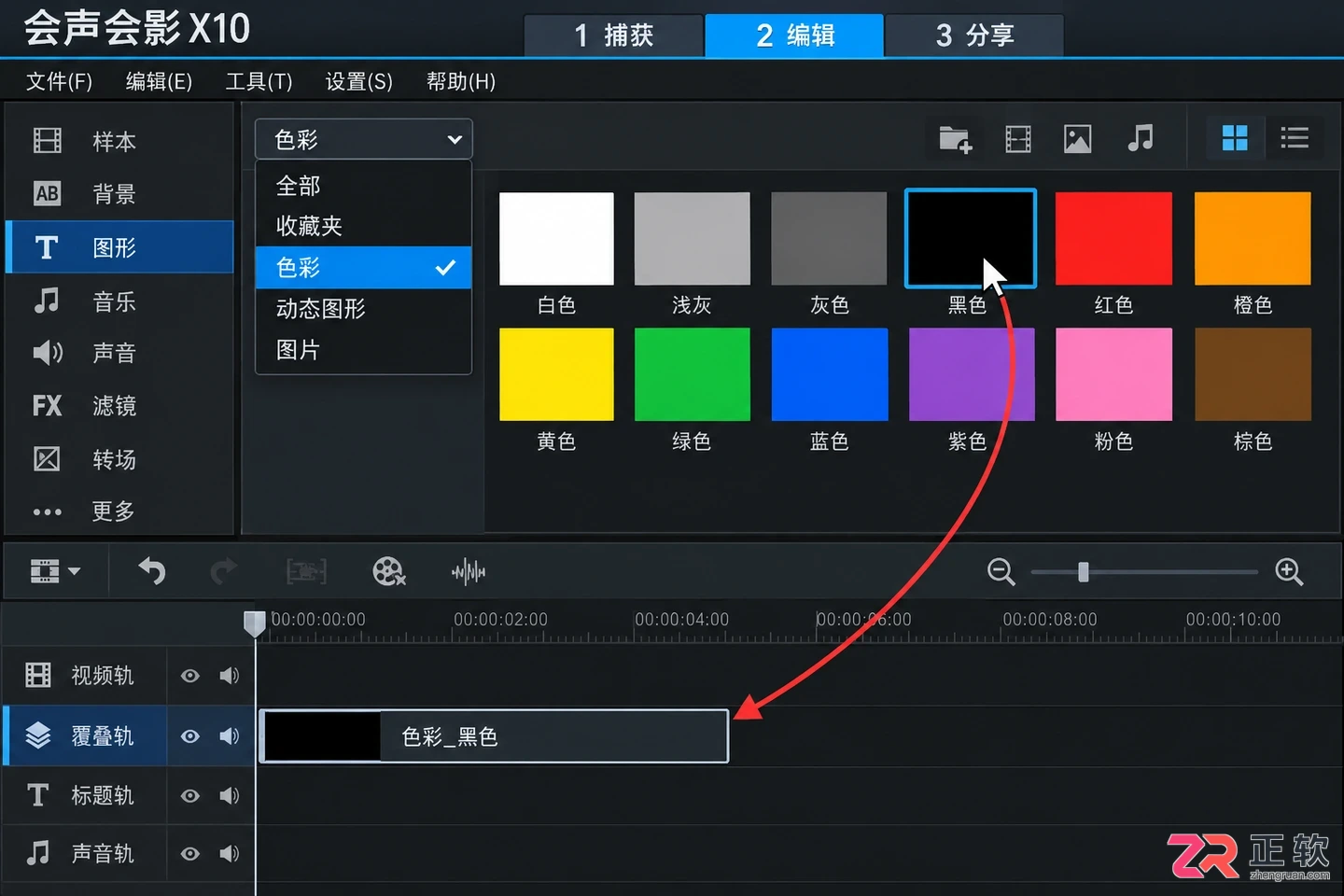Select the 蓝色 blue swatch
Screen dimensions: 1344x896
coord(829,374)
